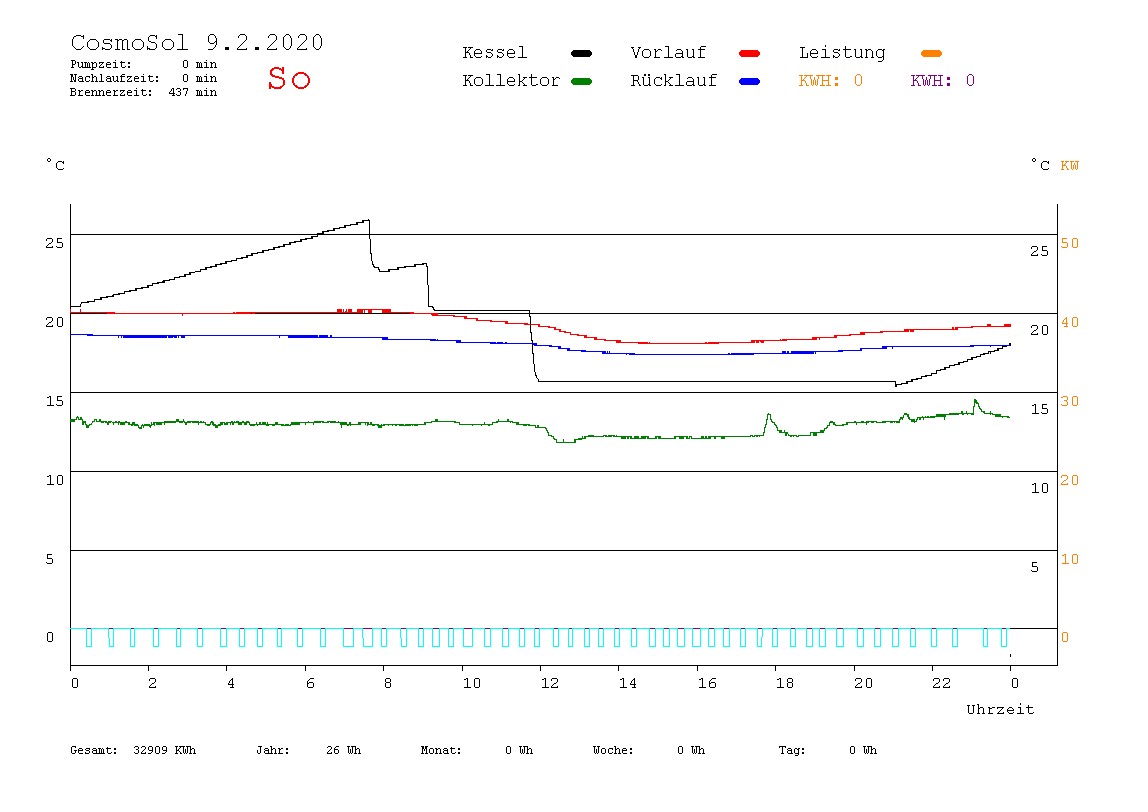Click the '8' hour tick on time axis
Image resolution: width=1148 pixels, height=812 pixels.
(x=387, y=683)
